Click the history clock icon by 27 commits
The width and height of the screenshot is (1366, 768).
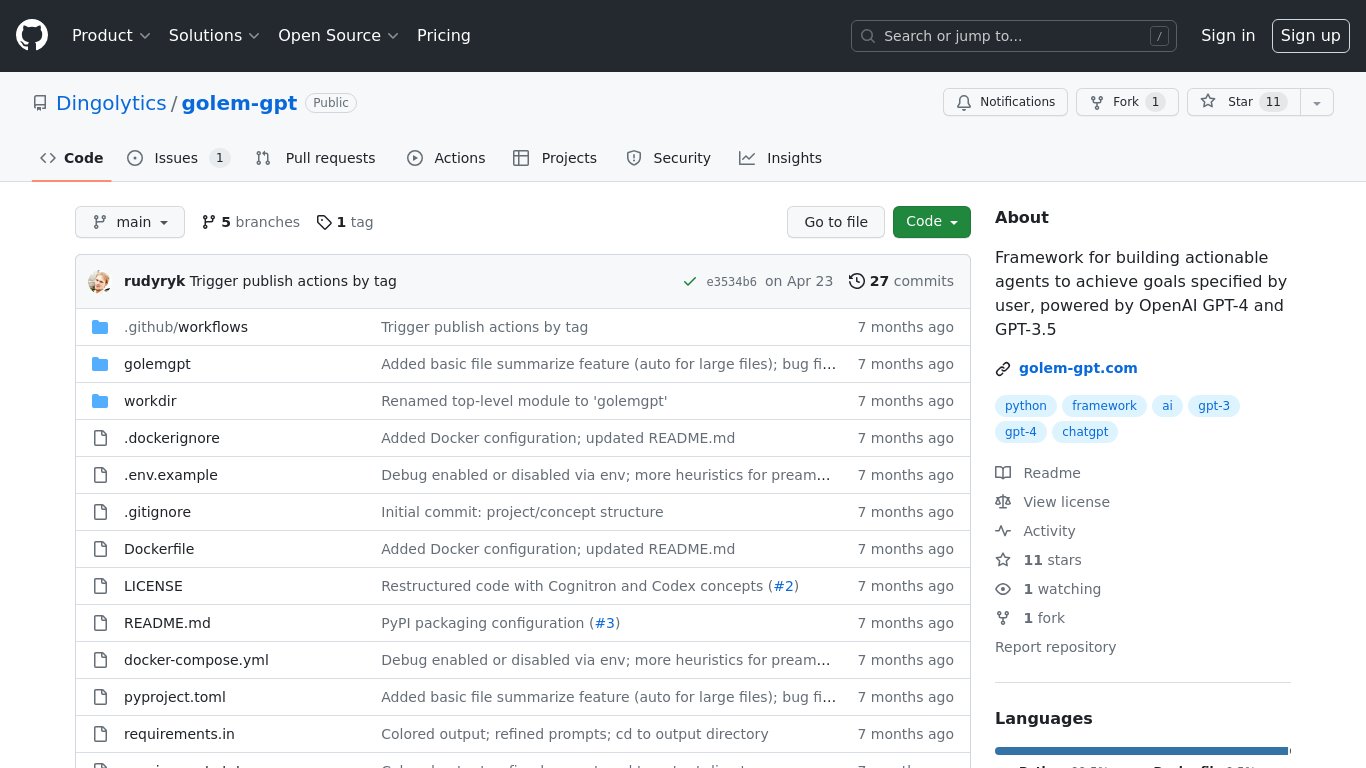tap(857, 281)
